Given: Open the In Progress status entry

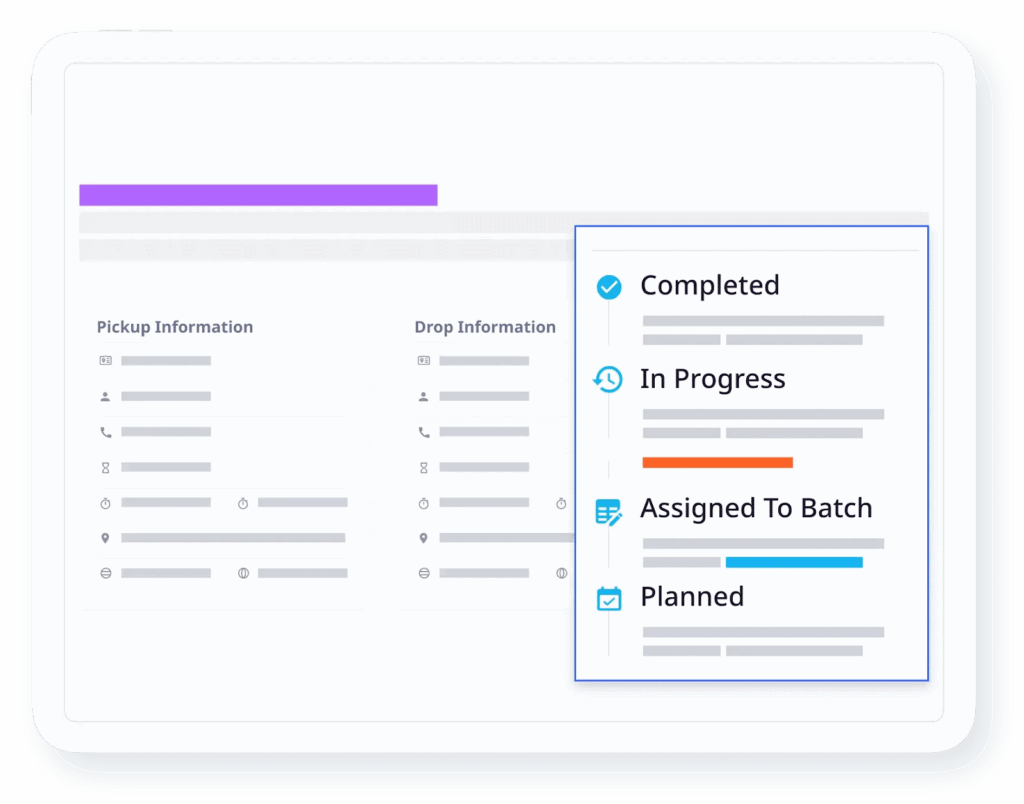Looking at the screenshot, I should (712, 380).
